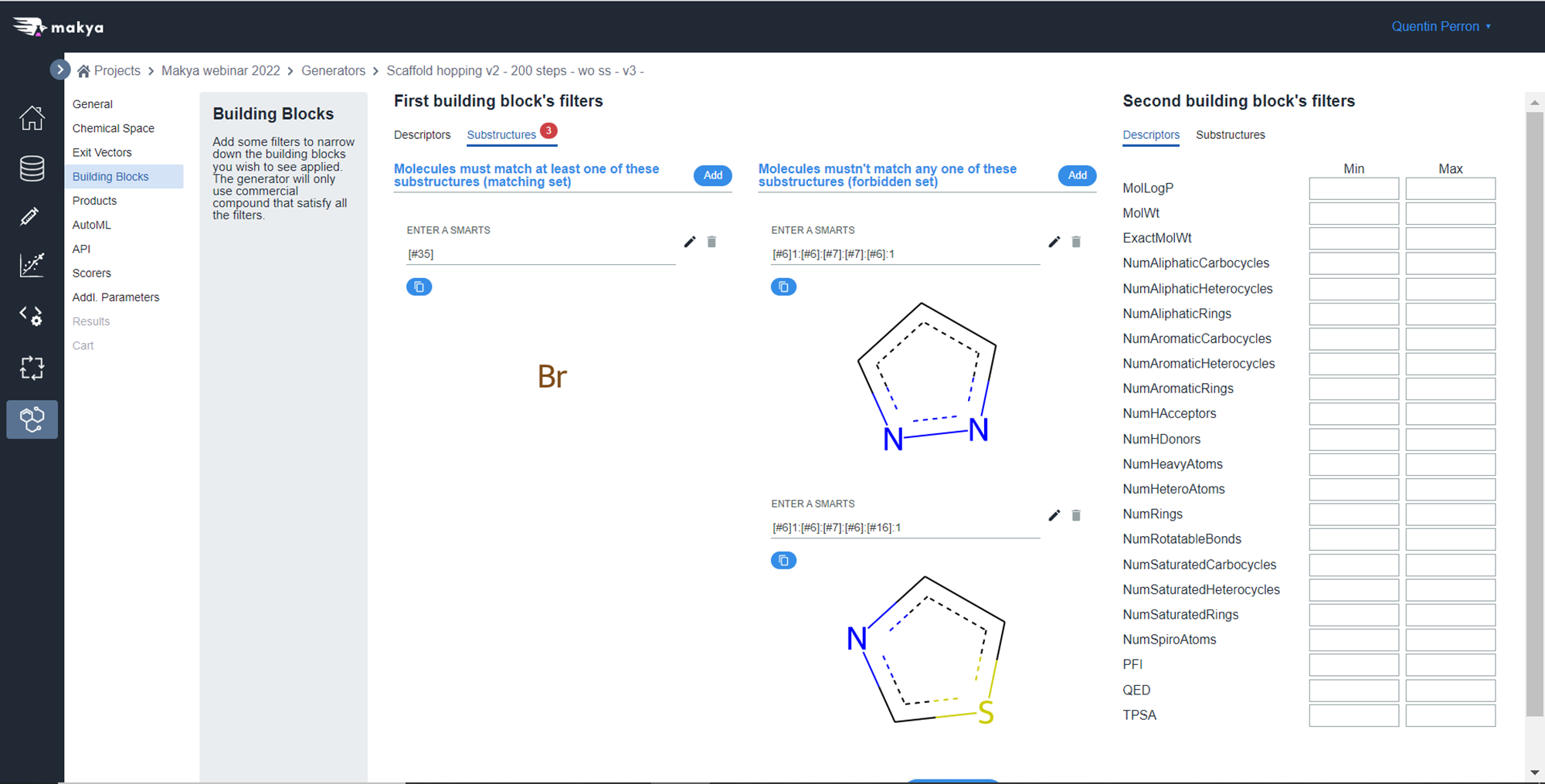This screenshot has height=784, width=1545.
Task: Expand the collapsed sidebar with chevron button
Action: click(x=59, y=70)
